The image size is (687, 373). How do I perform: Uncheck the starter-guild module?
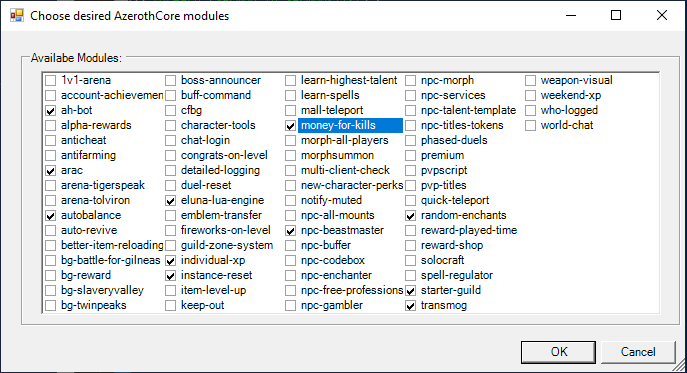pos(411,291)
